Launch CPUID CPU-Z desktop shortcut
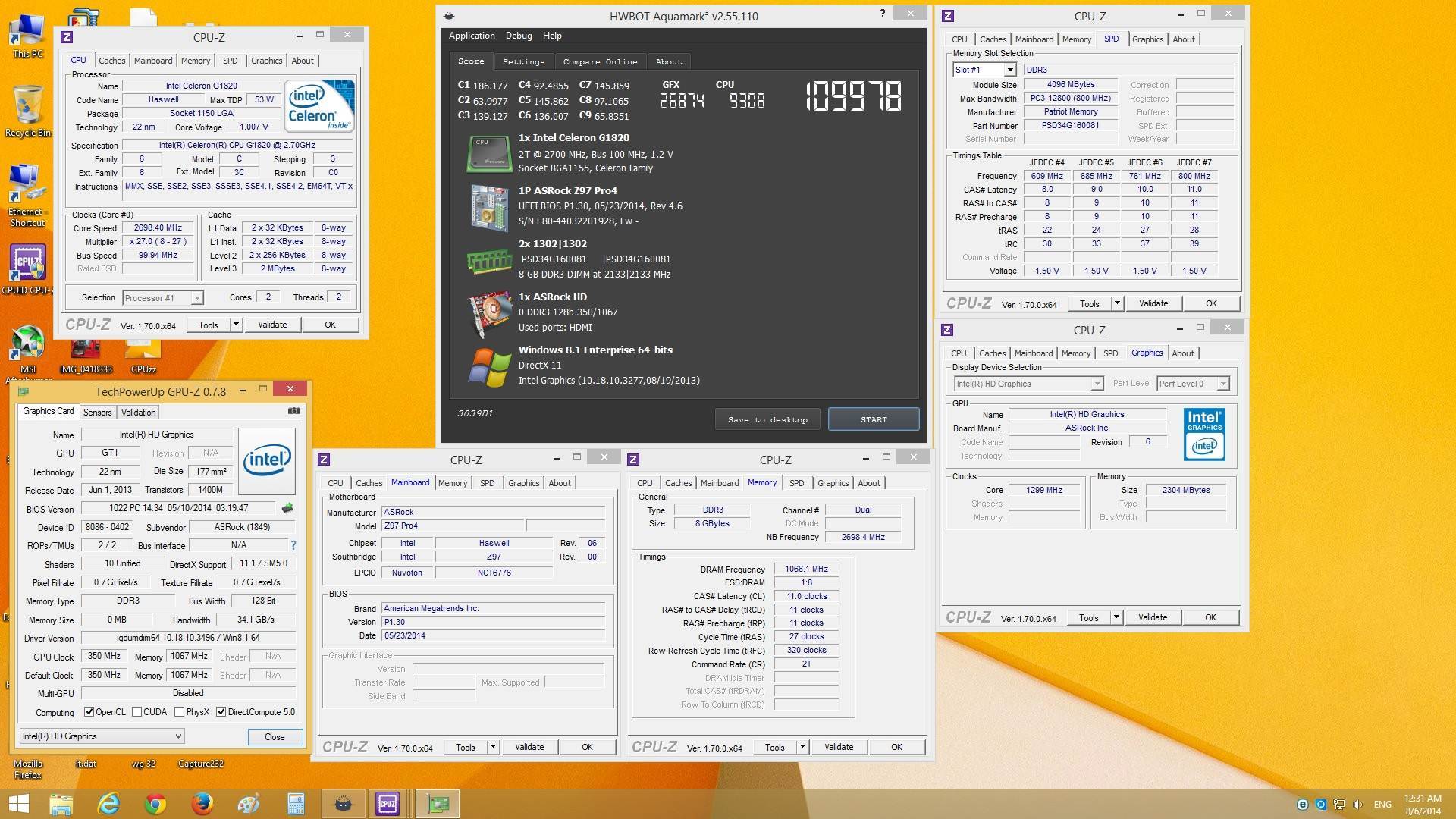This screenshot has width=1456, height=819. [27, 270]
